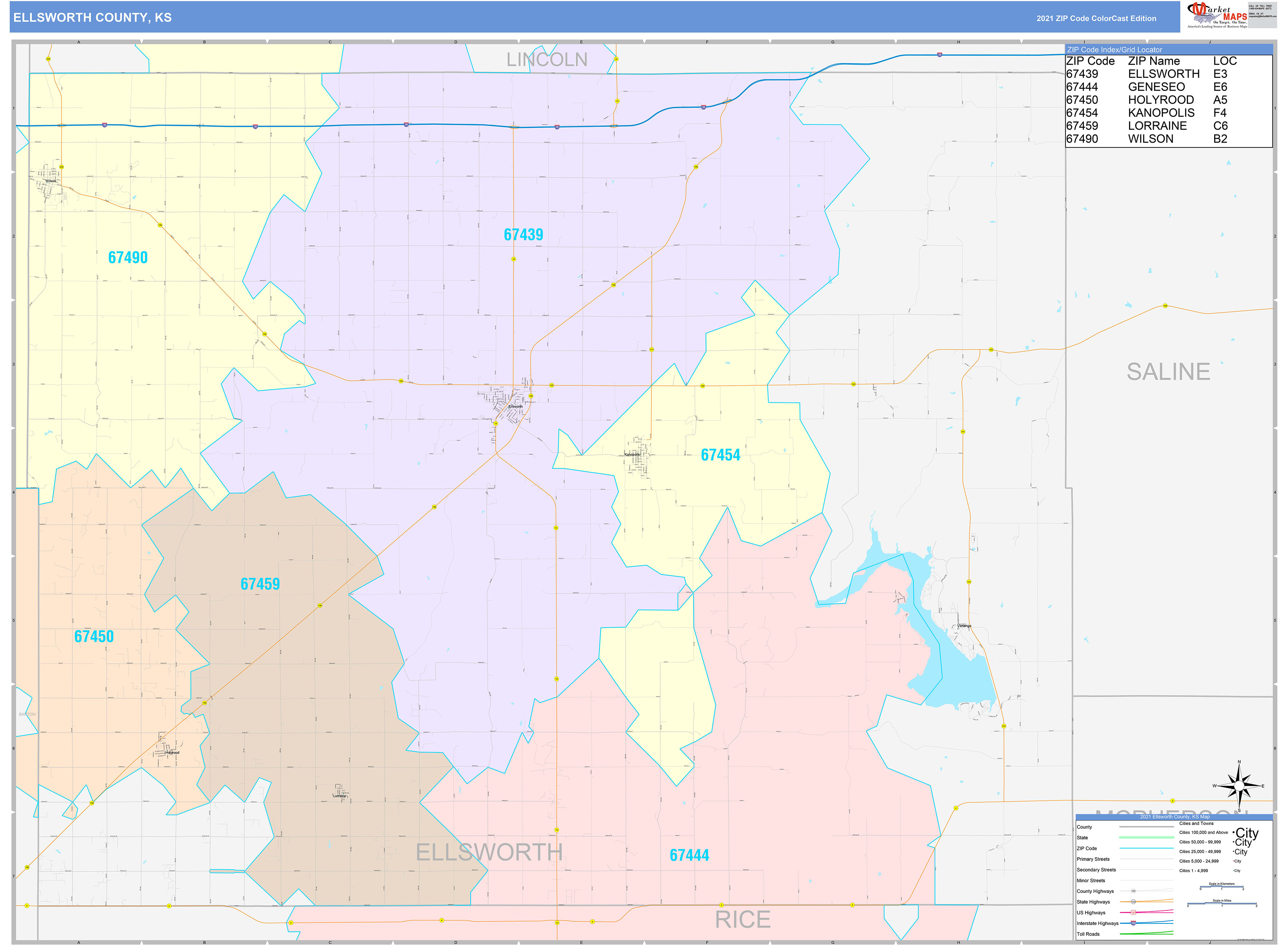
Task: Click the Scale in Miles bar
Action: point(1222,904)
